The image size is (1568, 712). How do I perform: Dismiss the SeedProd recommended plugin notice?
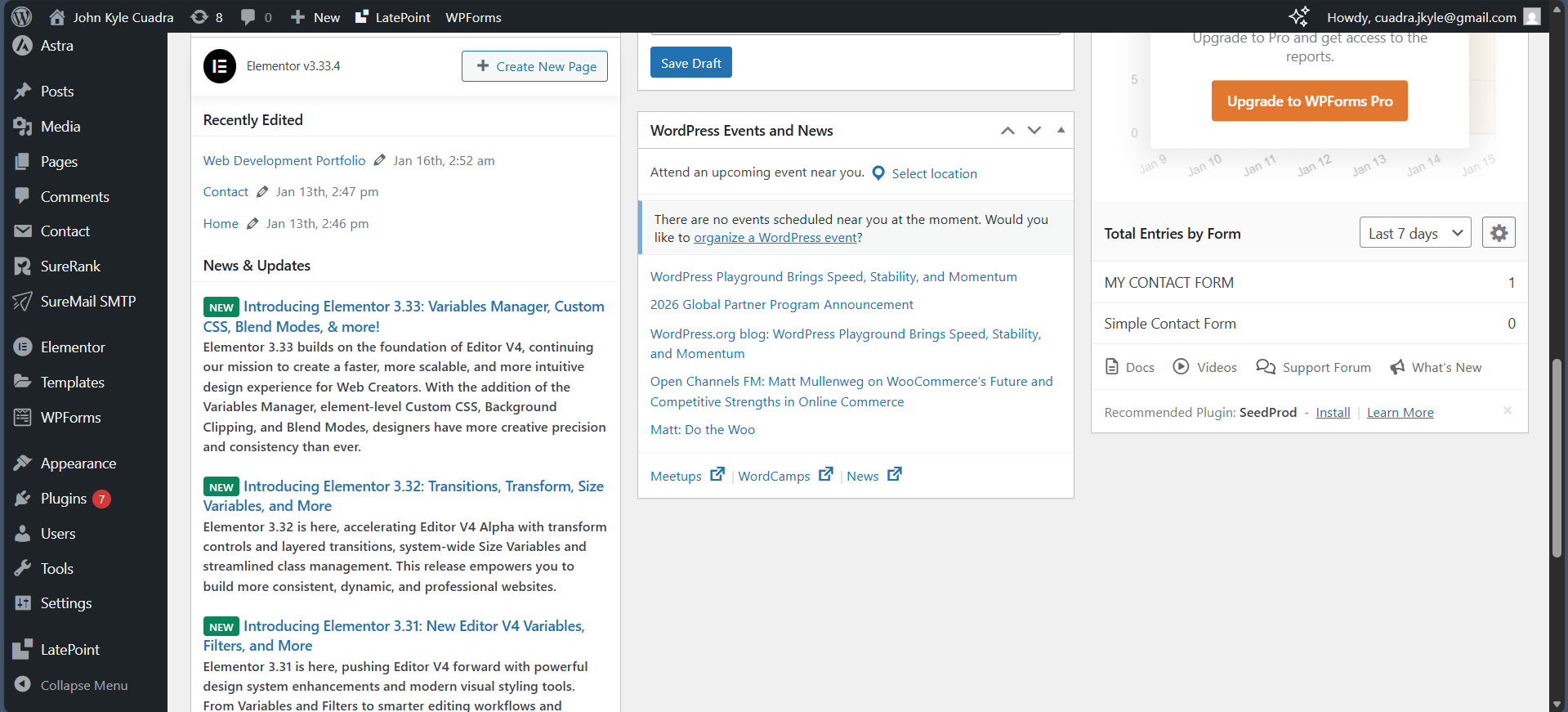coord(1508,410)
